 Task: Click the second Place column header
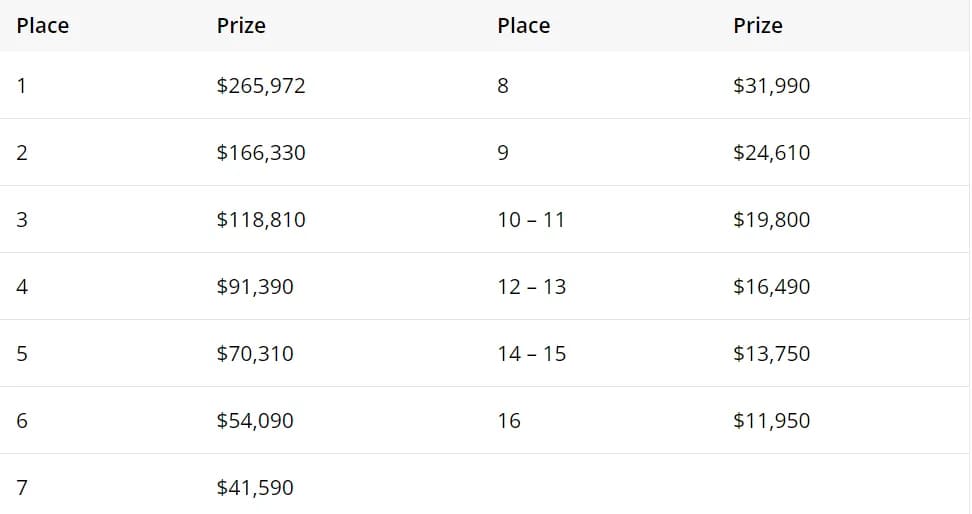click(x=523, y=26)
